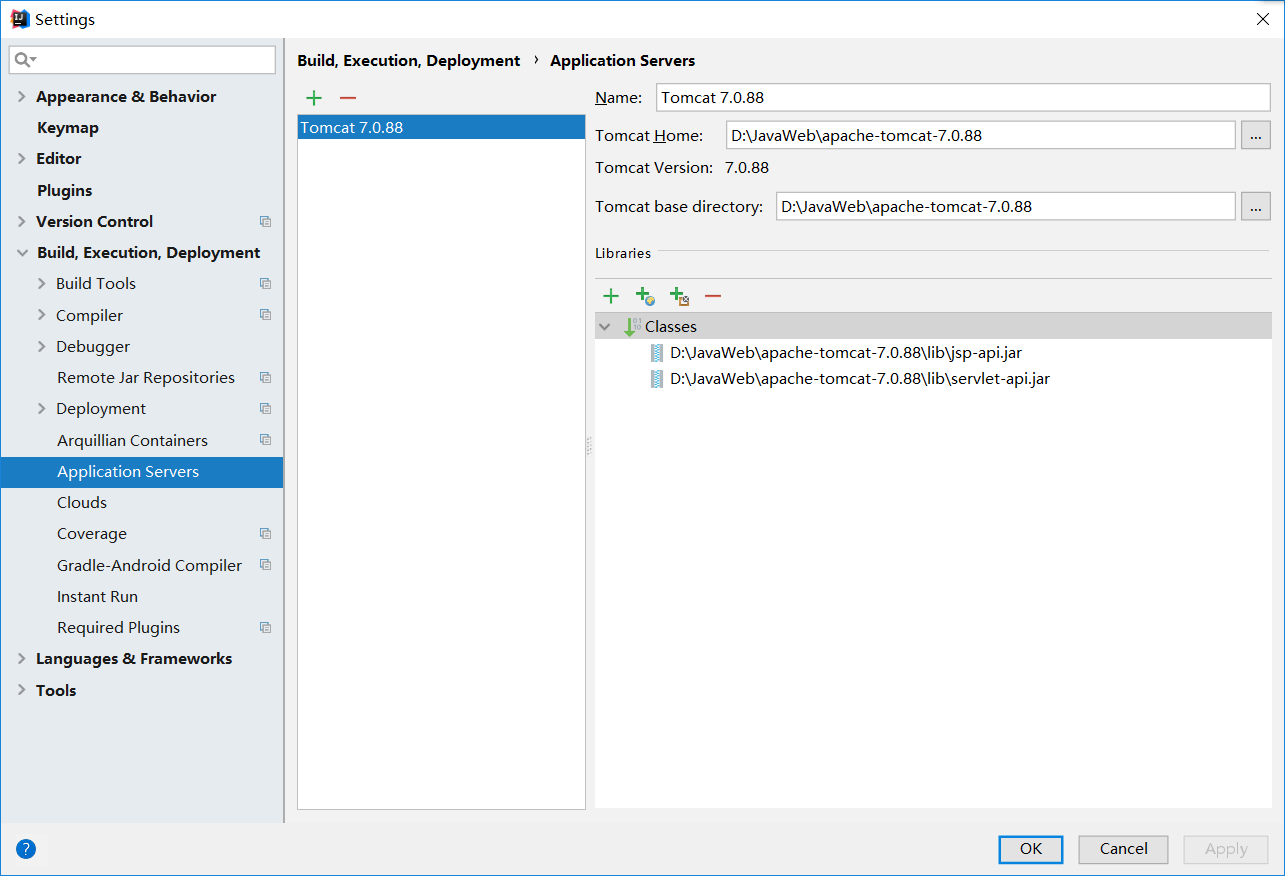Select Tomcat 7.0.88 in server list
The width and height of the screenshot is (1285, 876).
pos(441,128)
